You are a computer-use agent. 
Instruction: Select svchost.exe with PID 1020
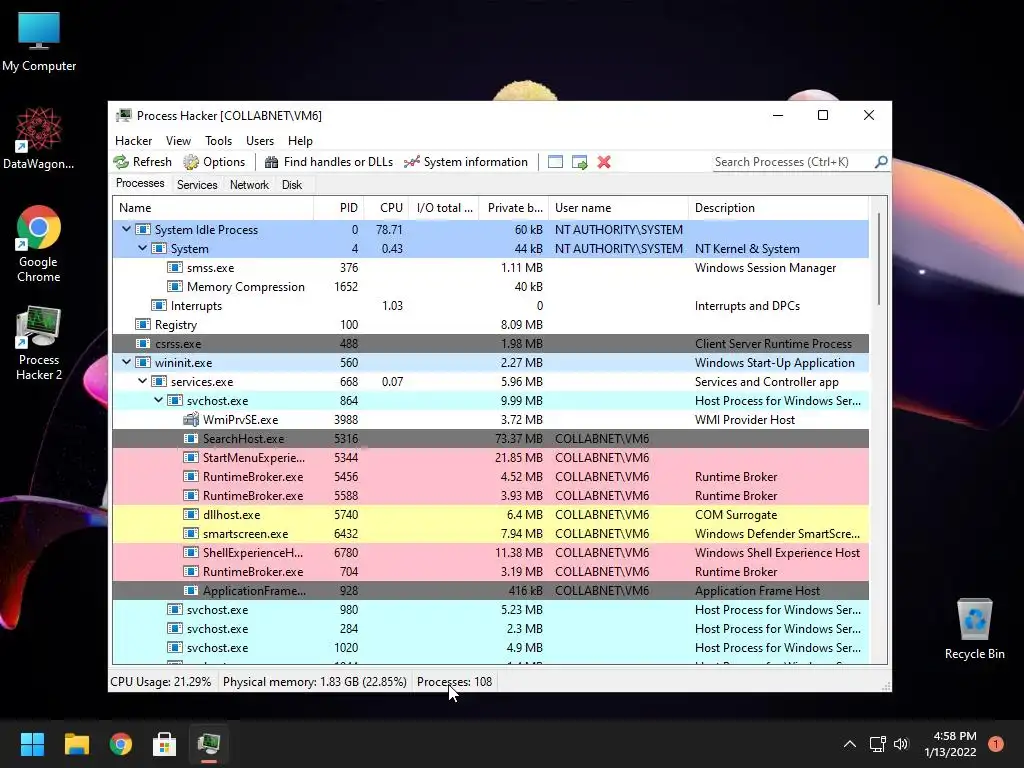coord(490,647)
